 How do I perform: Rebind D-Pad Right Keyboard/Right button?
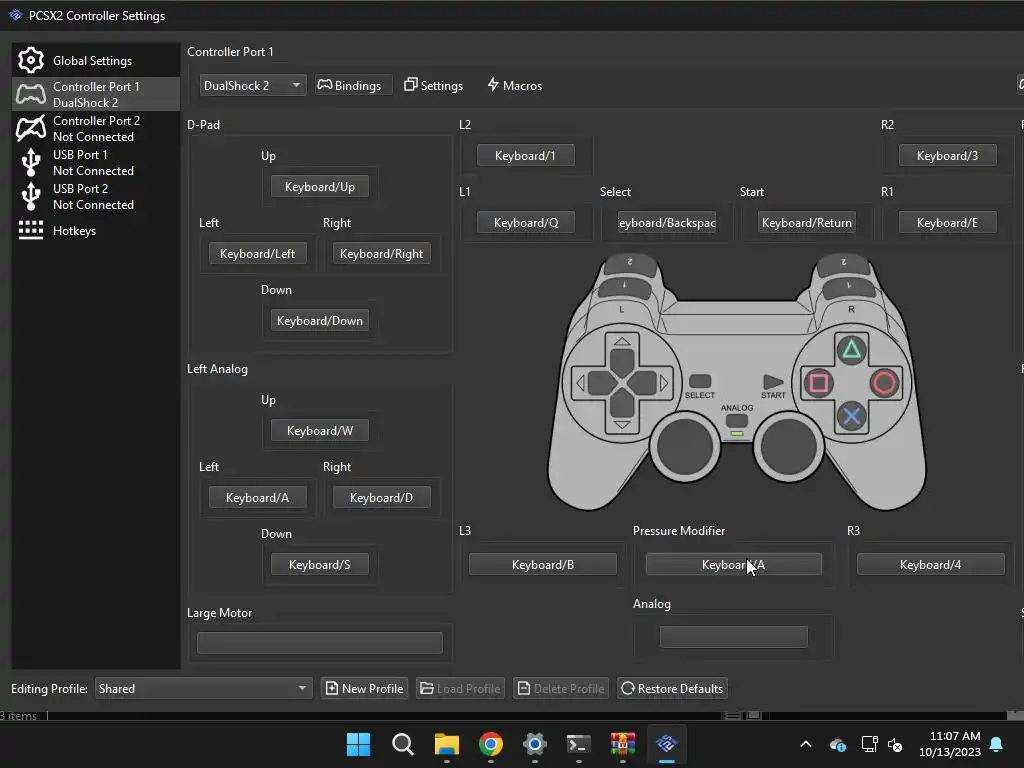click(x=381, y=253)
